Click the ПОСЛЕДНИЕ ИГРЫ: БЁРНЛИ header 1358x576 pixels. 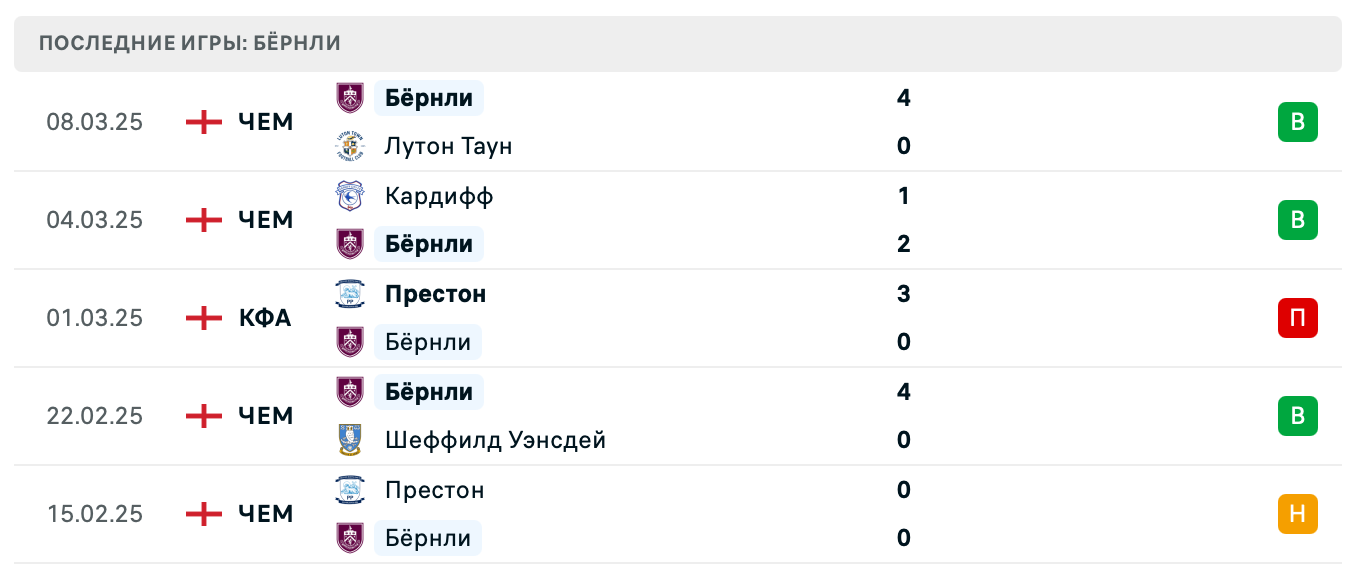[188, 43]
